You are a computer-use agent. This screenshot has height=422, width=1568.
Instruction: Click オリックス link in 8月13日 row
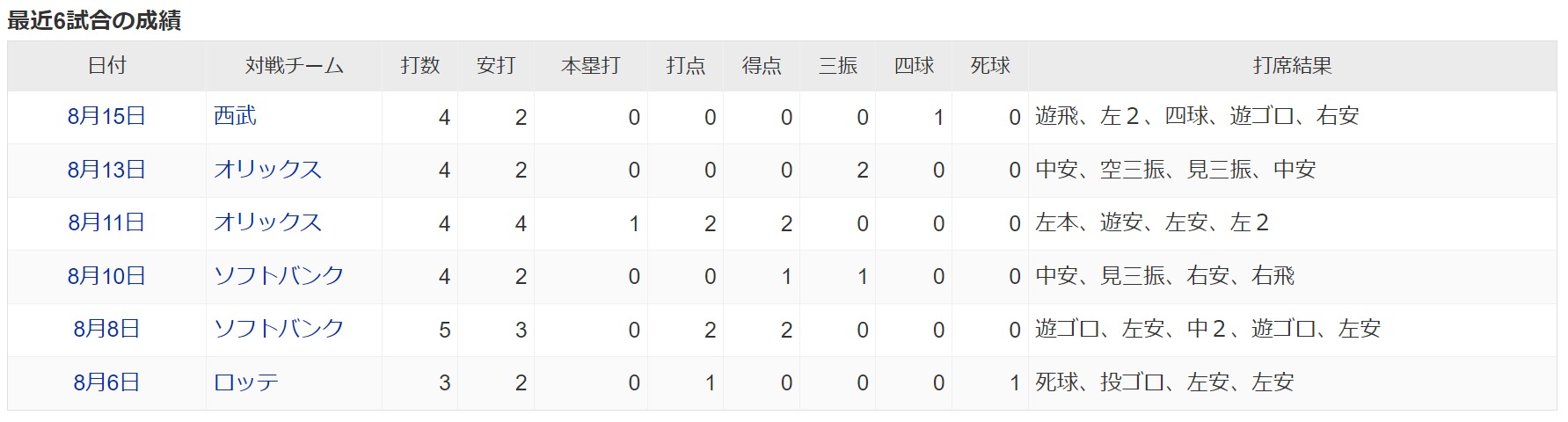pyautogui.click(x=267, y=170)
